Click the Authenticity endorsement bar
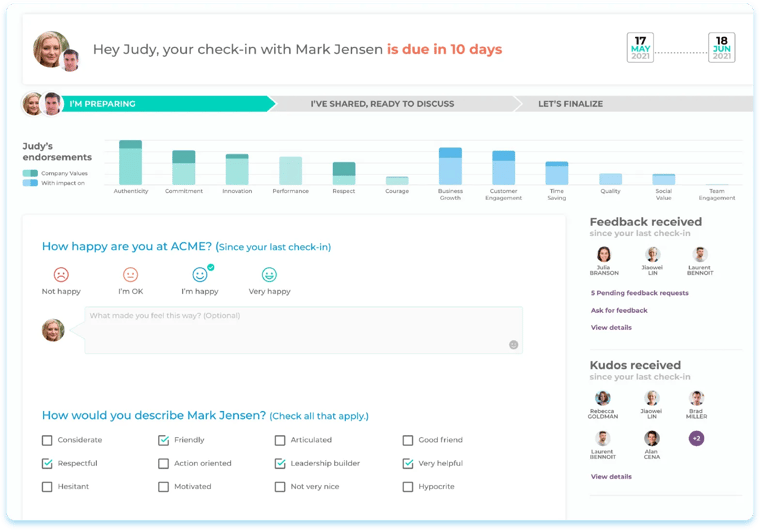 (x=130, y=162)
